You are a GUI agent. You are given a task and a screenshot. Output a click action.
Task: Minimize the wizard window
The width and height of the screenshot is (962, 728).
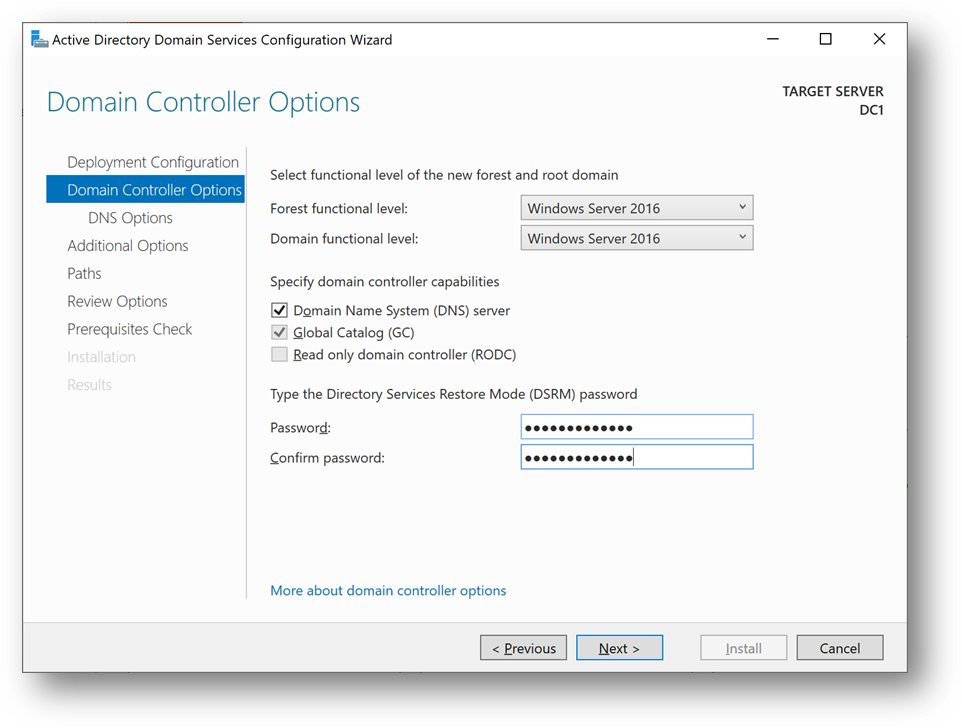[x=773, y=39]
